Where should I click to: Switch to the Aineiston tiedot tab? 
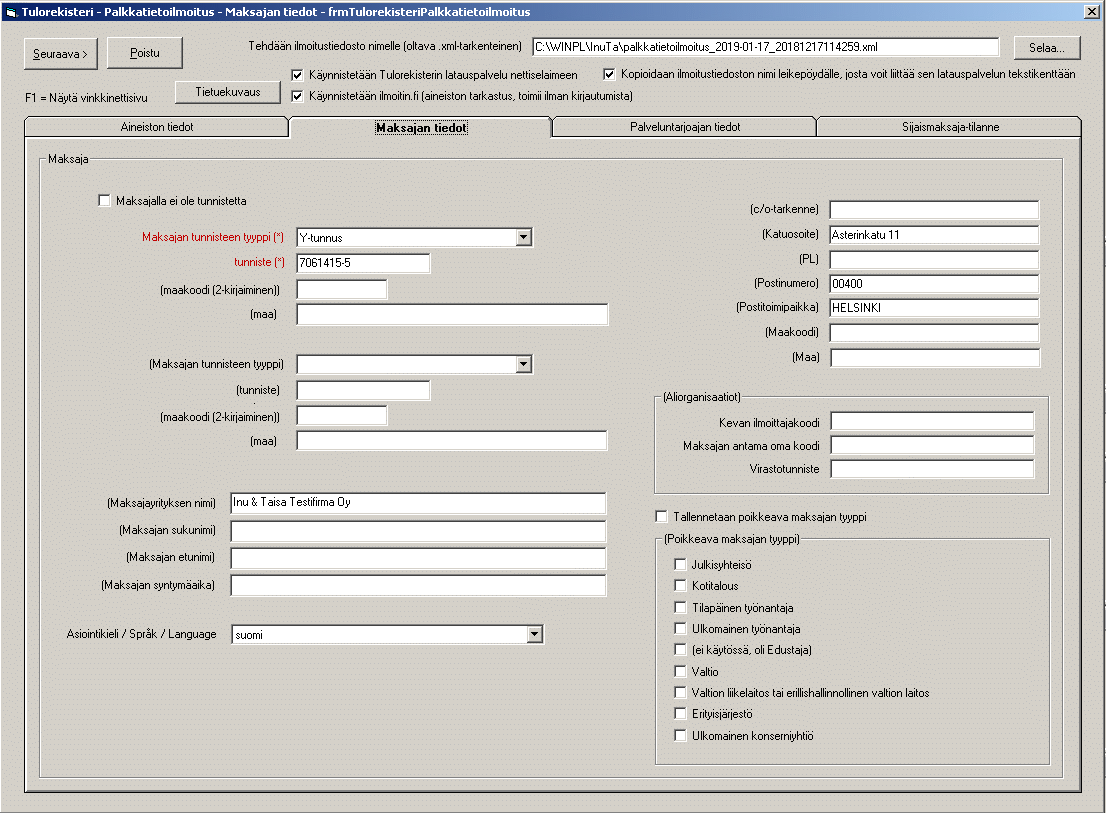pyautogui.click(x=156, y=127)
